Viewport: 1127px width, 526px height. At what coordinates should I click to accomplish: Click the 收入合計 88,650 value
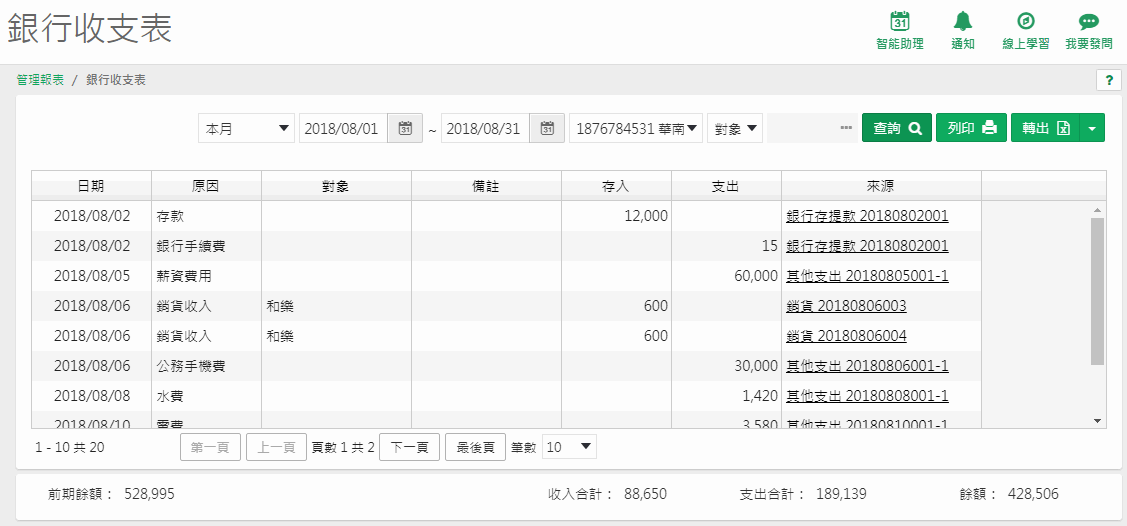click(x=644, y=494)
